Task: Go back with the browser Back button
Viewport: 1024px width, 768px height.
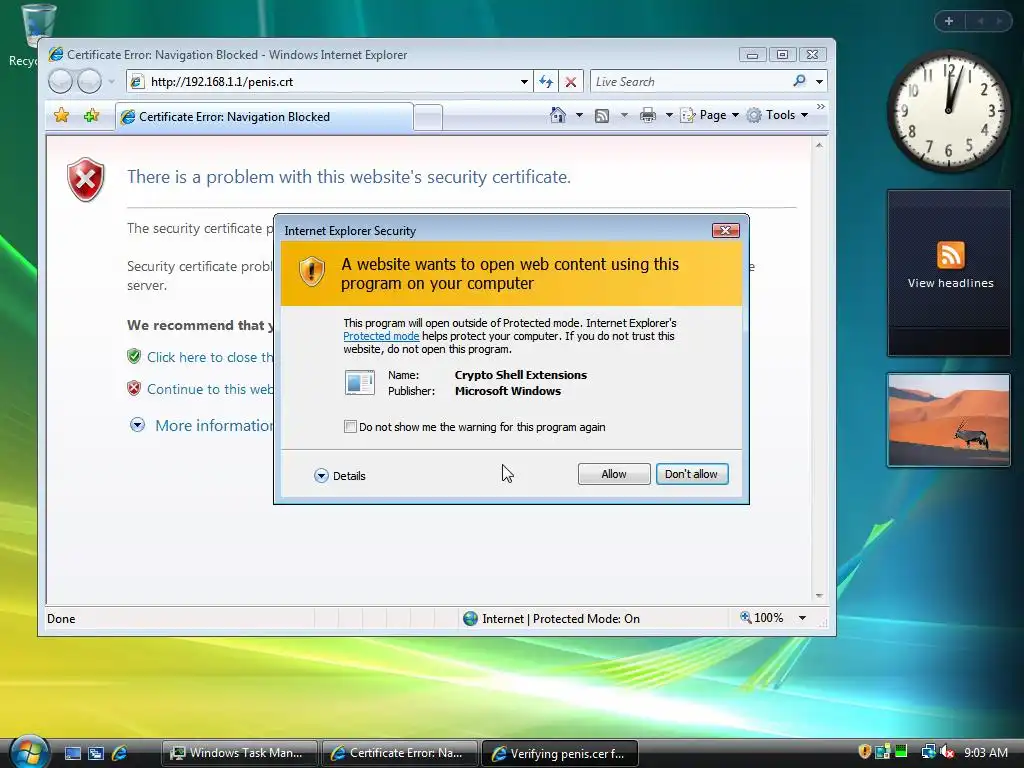Action: pos(60,82)
